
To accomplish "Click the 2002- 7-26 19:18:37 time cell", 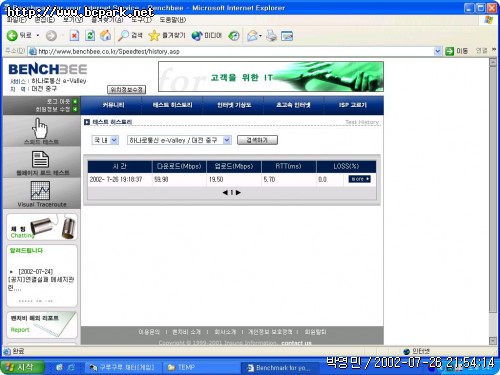I will pyautogui.click(x=116, y=179).
